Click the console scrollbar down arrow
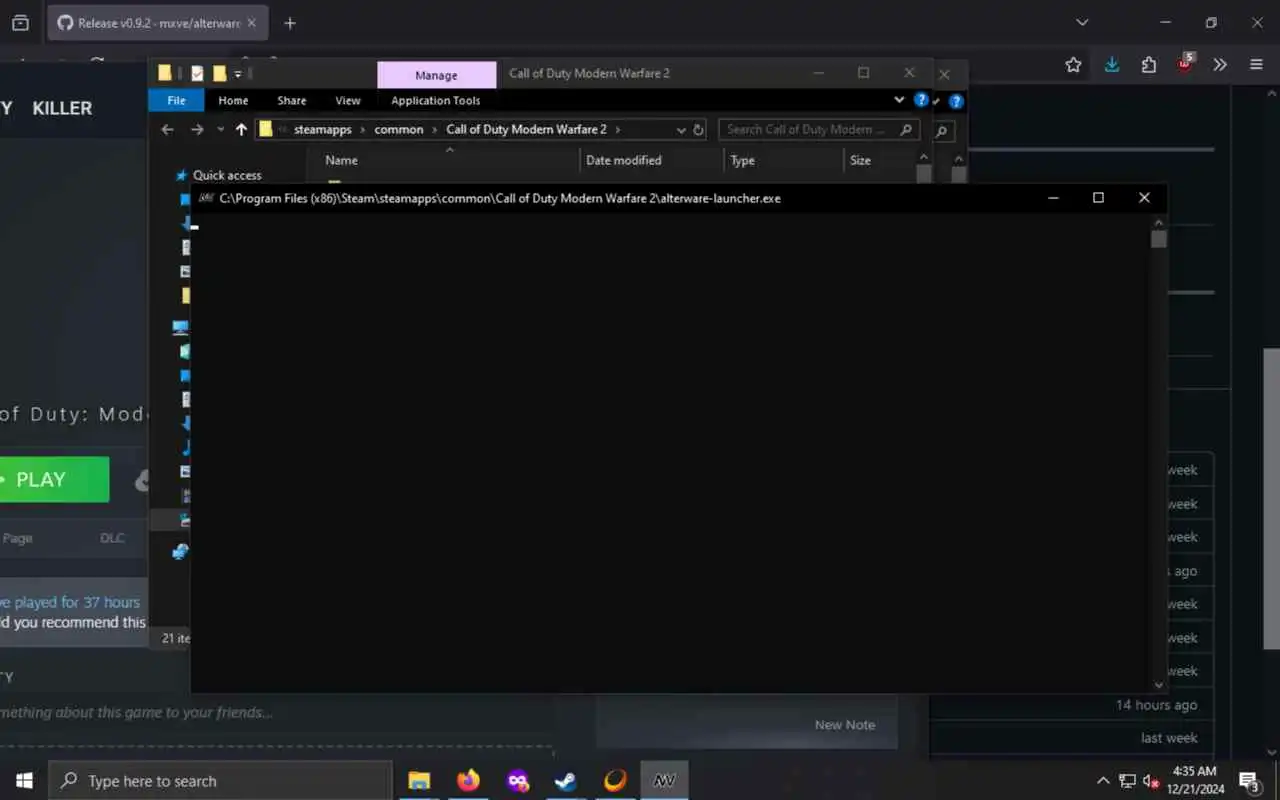Image resolution: width=1280 pixels, height=800 pixels. click(1158, 684)
